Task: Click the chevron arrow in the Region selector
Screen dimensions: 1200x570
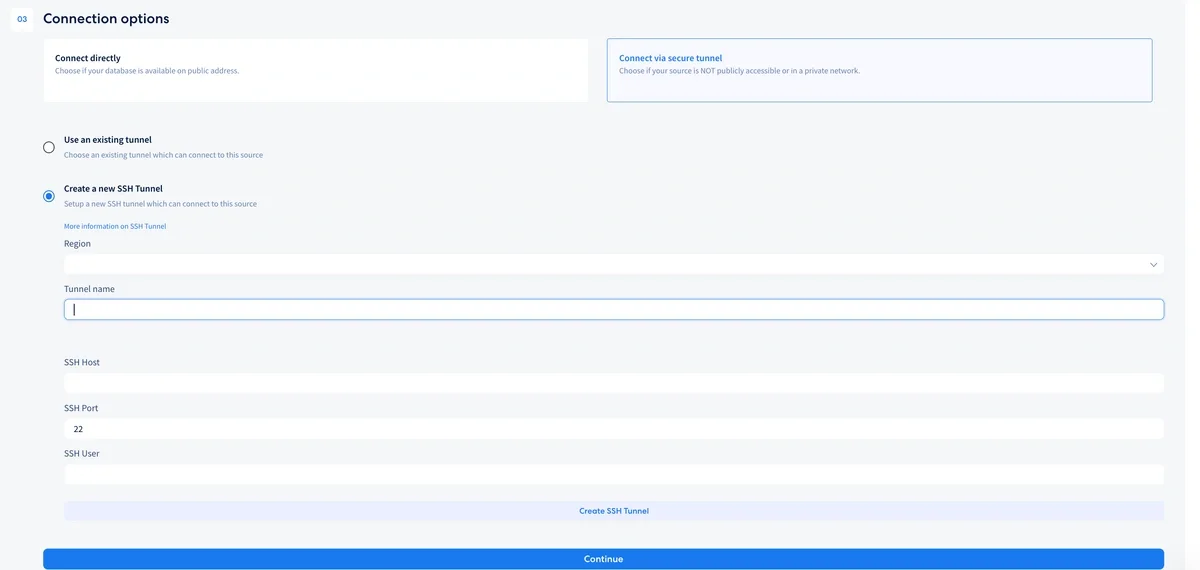Action: 1153,265
